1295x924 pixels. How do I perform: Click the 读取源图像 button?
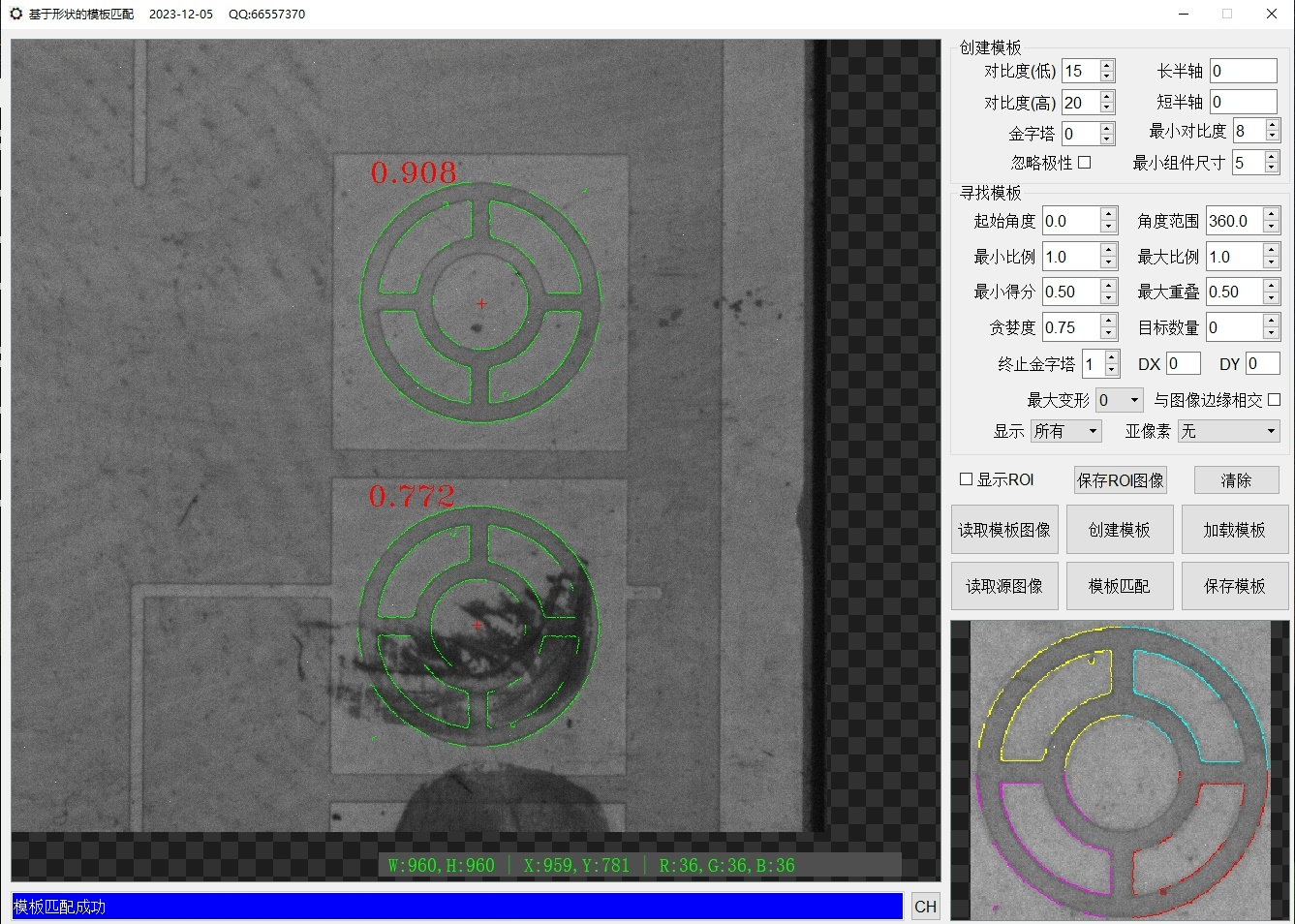coord(1004,586)
